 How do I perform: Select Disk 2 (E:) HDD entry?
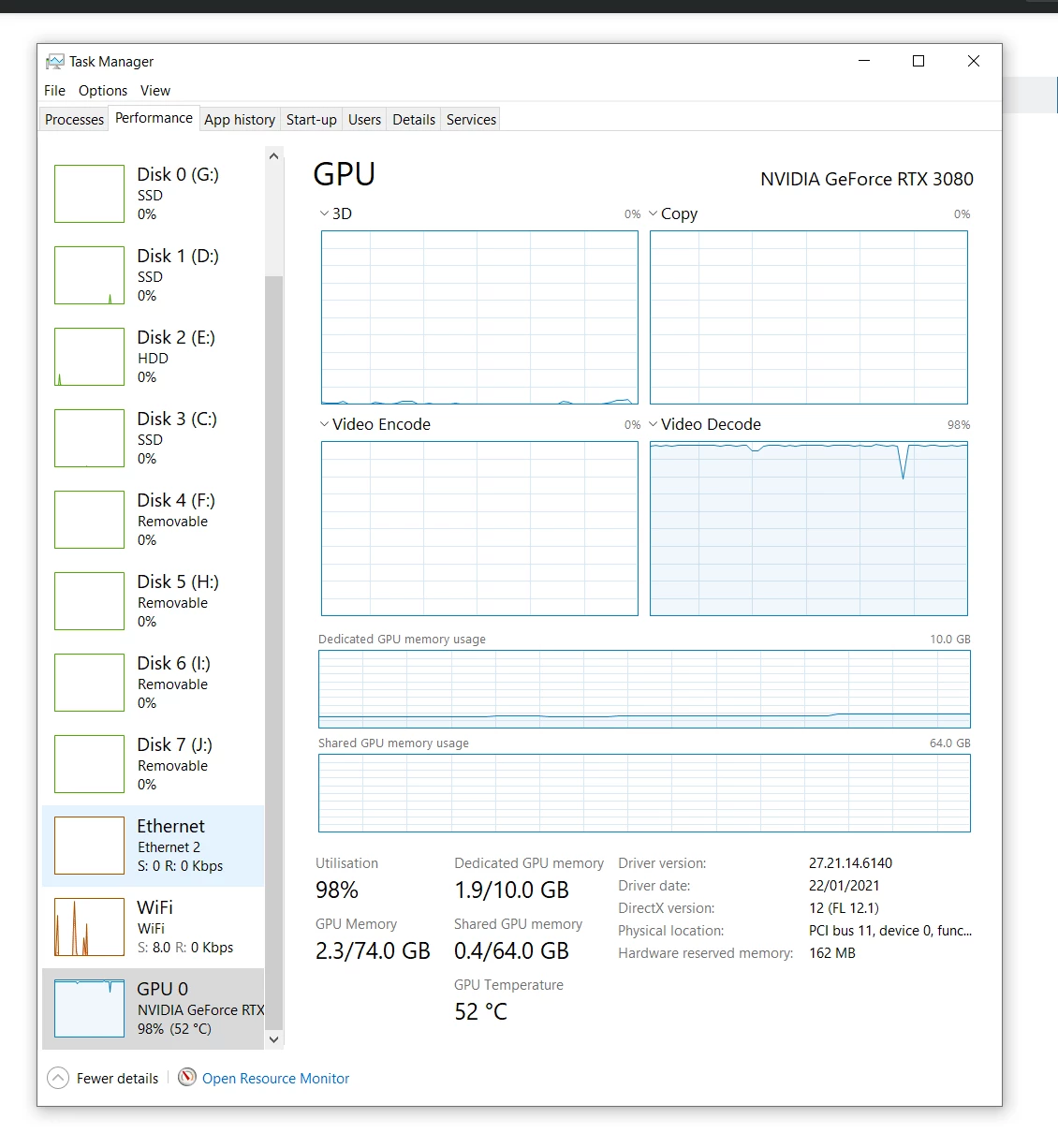[154, 357]
